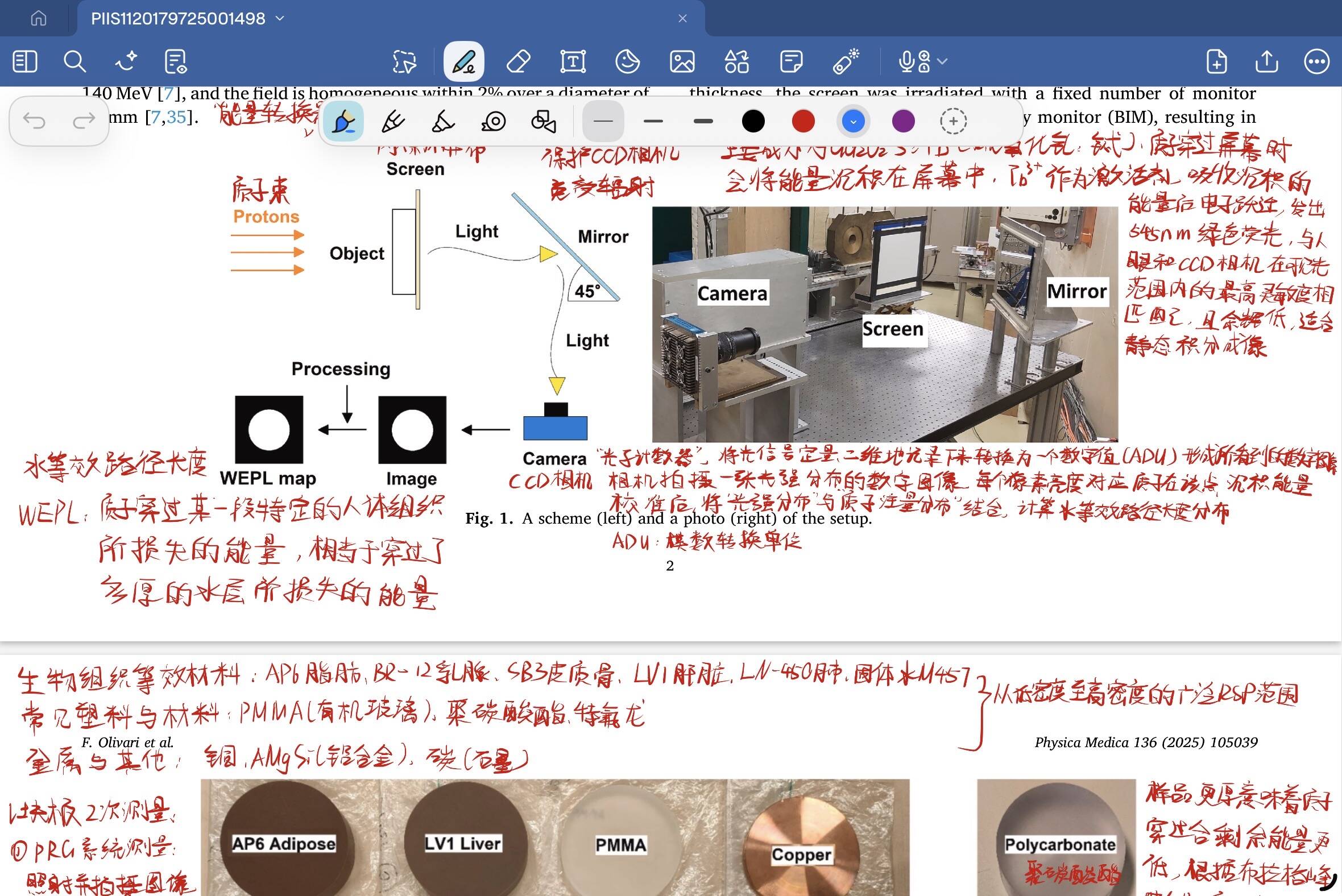Go to home screen tab
Screen dimensions: 1342x896
pyautogui.click(x=38, y=18)
